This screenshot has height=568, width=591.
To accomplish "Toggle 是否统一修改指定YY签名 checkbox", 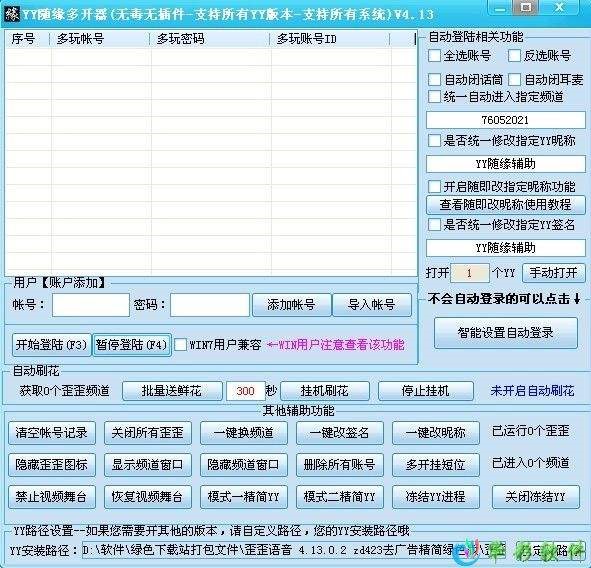I will coord(434,225).
